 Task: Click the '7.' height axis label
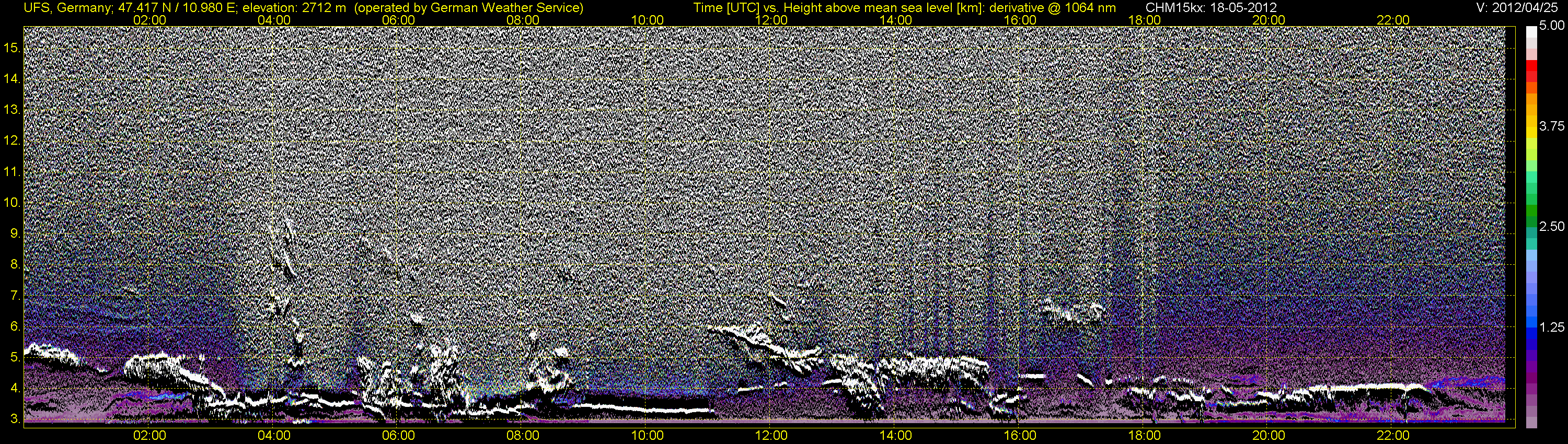click(15, 296)
